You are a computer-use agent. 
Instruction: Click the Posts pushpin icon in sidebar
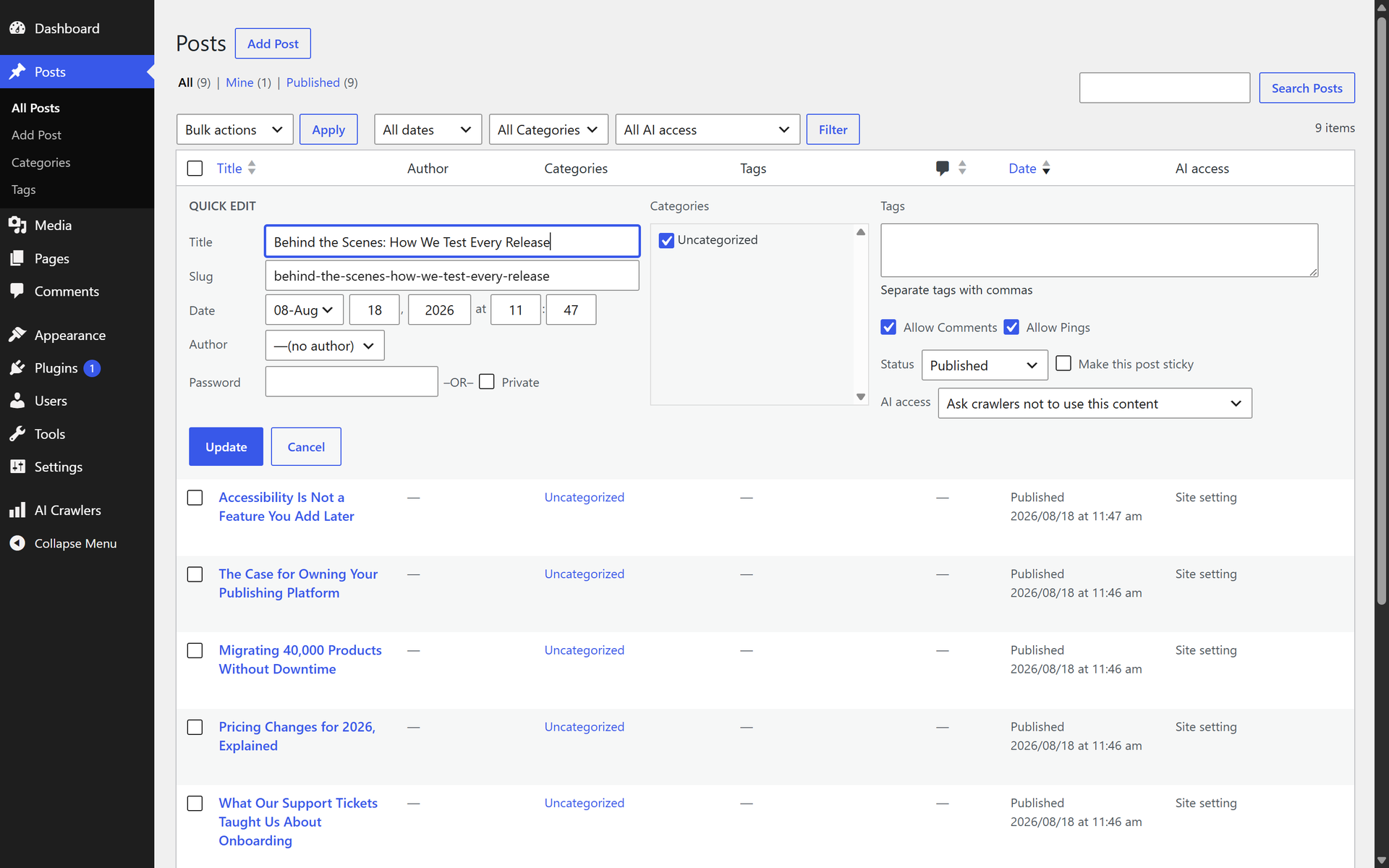(17, 72)
